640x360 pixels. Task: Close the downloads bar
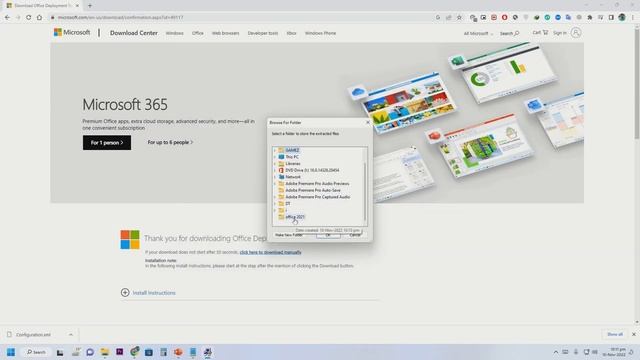click(x=633, y=334)
